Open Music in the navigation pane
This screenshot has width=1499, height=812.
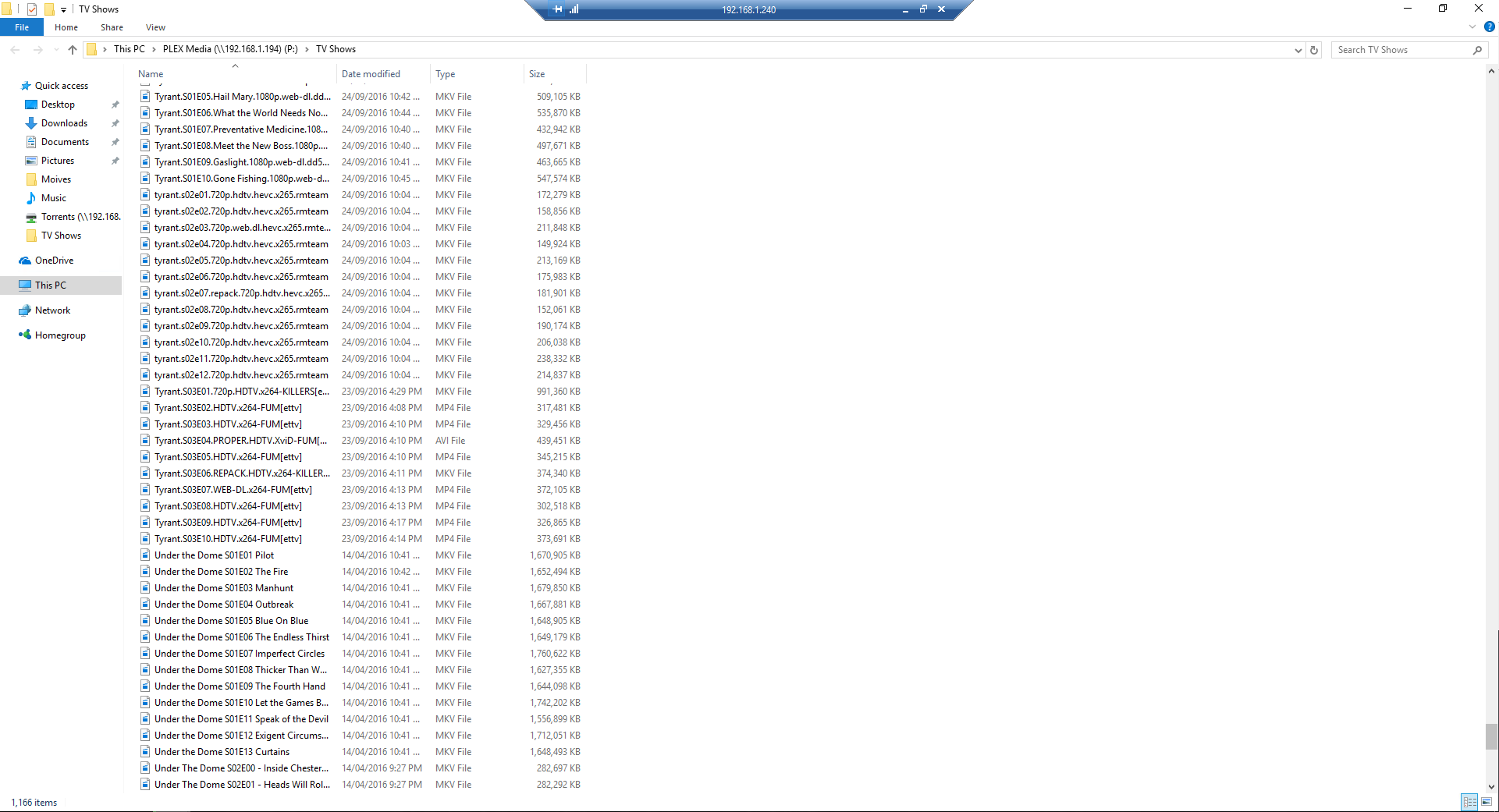53,198
